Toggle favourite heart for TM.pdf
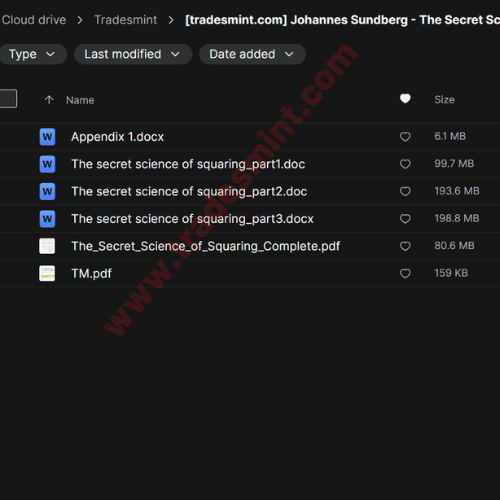Screen dimensions: 500x500 click(x=405, y=273)
